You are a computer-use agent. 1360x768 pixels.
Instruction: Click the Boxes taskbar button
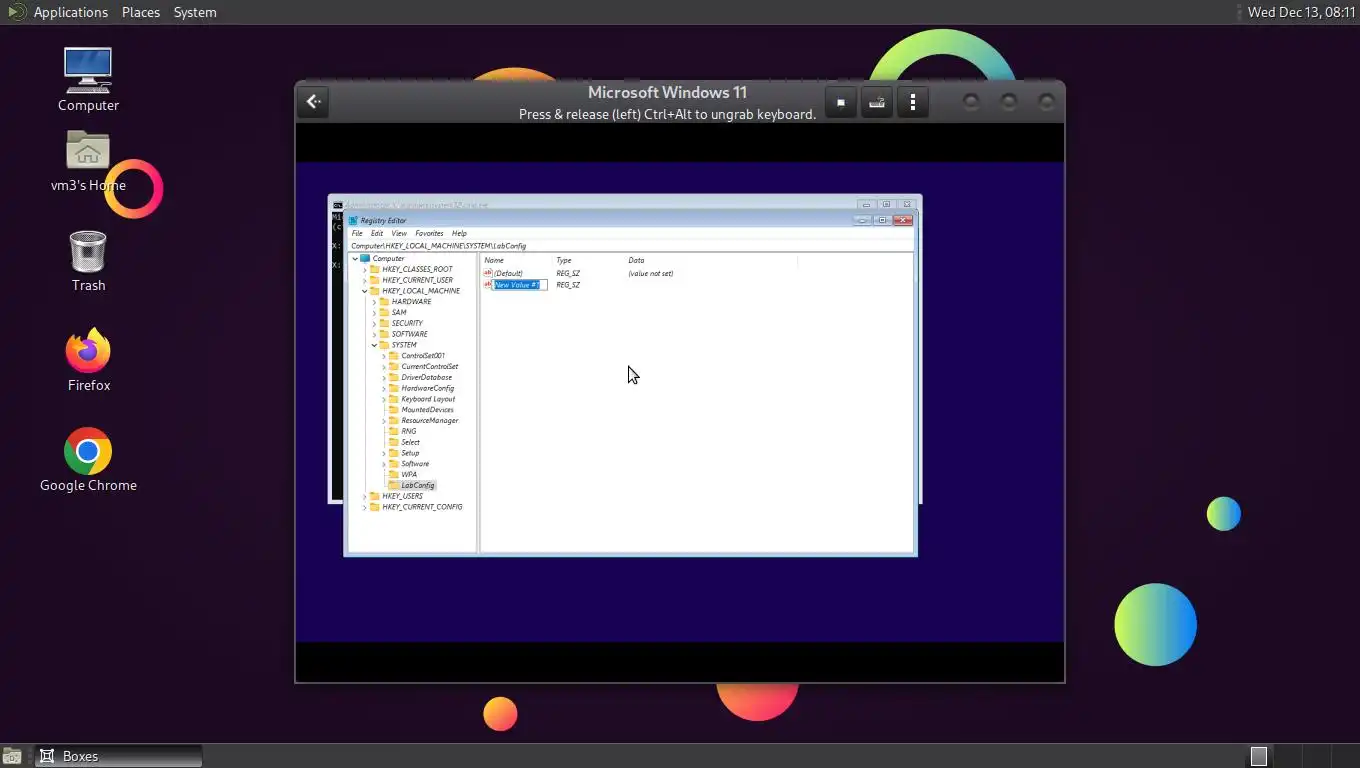[x=119, y=756]
